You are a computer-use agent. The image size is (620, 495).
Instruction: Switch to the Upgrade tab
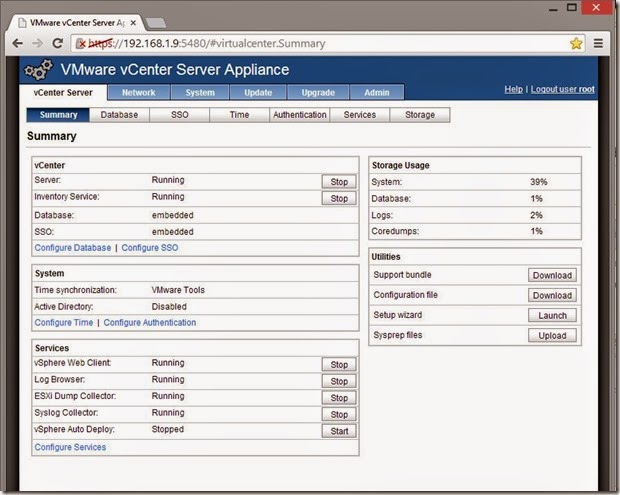tap(318, 93)
